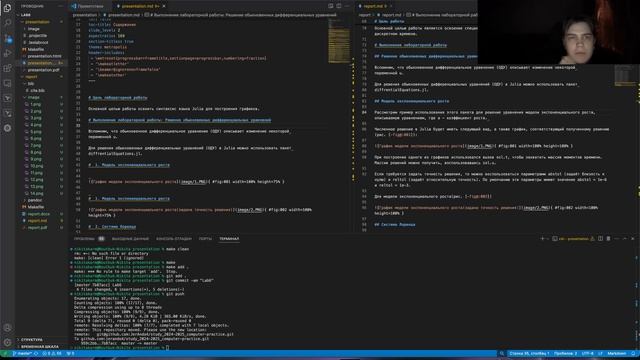Viewport: 640px width, 360px height.
Task: Open the first tab in left editor group
Action: pos(90,6)
